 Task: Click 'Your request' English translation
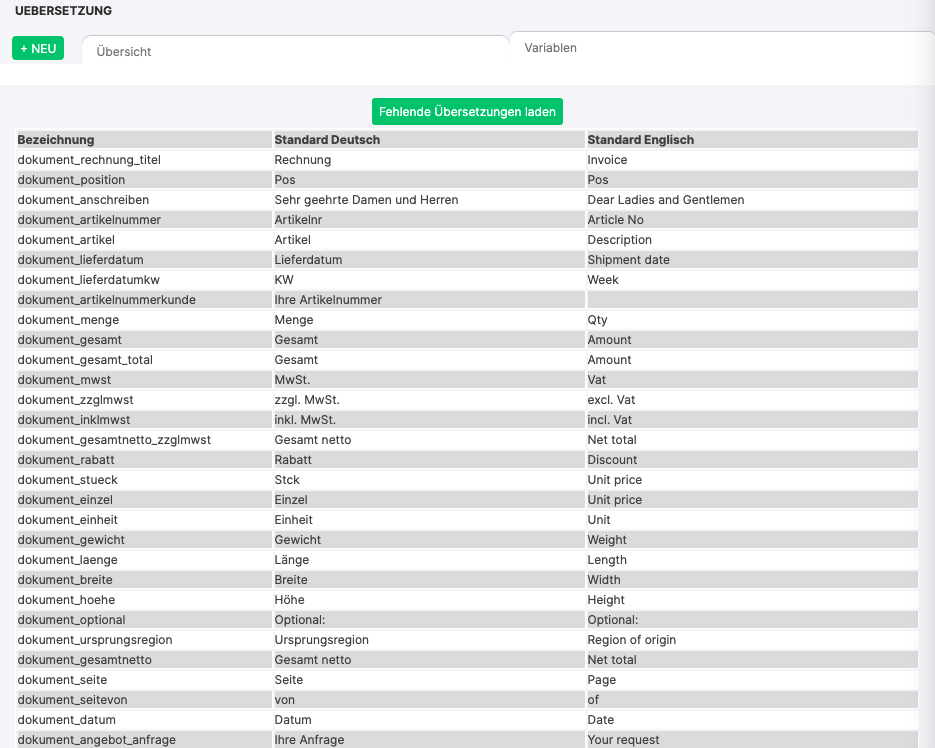[623, 740]
